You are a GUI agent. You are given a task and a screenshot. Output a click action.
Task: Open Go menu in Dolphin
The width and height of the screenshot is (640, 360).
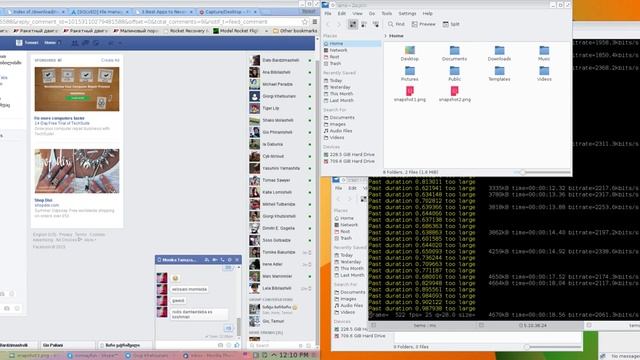click(372, 13)
